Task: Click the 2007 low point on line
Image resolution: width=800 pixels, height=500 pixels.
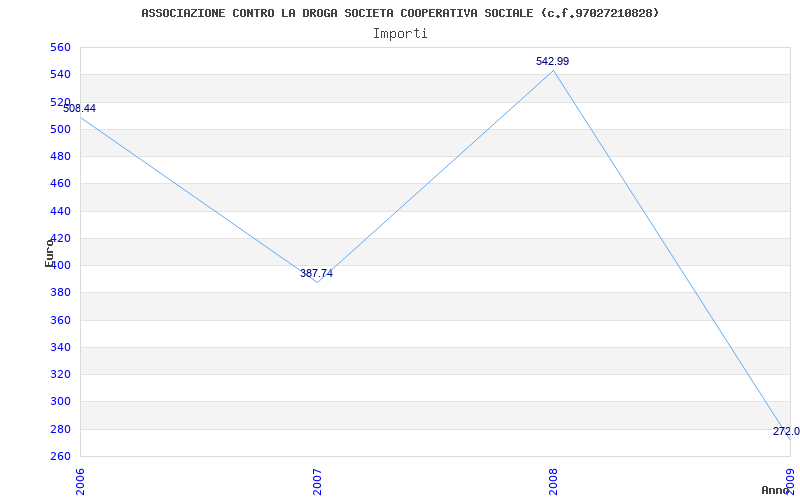Action: 317,282
